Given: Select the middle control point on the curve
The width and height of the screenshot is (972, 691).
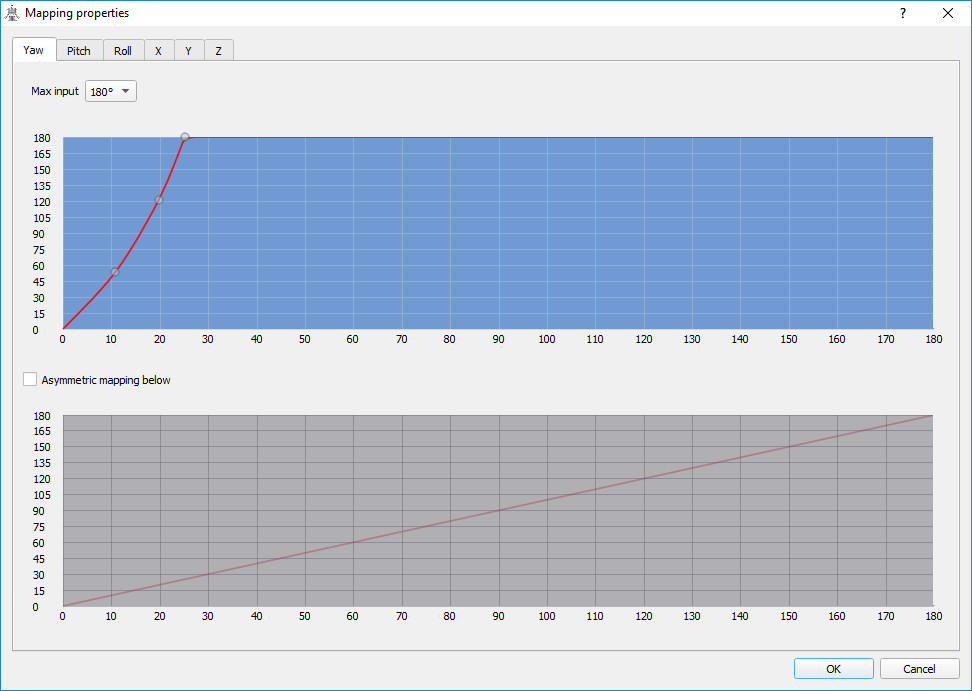Looking at the screenshot, I should (159, 200).
